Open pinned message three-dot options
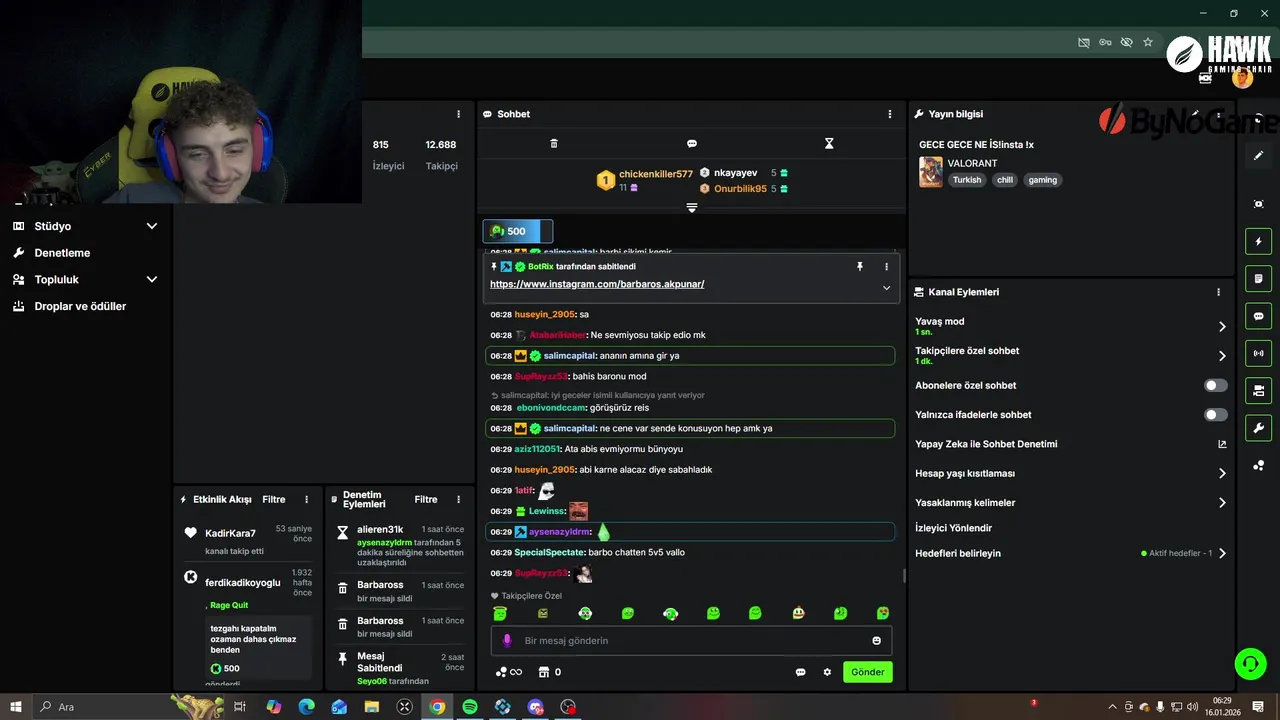Screen dimensions: 1280x720 point(886,267)
